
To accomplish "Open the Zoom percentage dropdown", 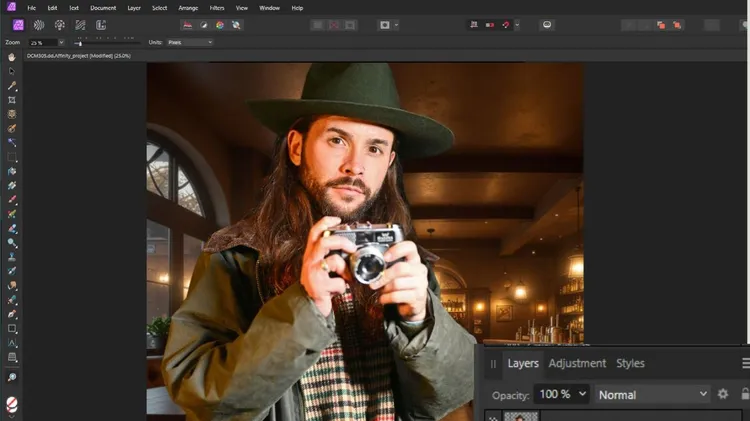I will 61,42.
